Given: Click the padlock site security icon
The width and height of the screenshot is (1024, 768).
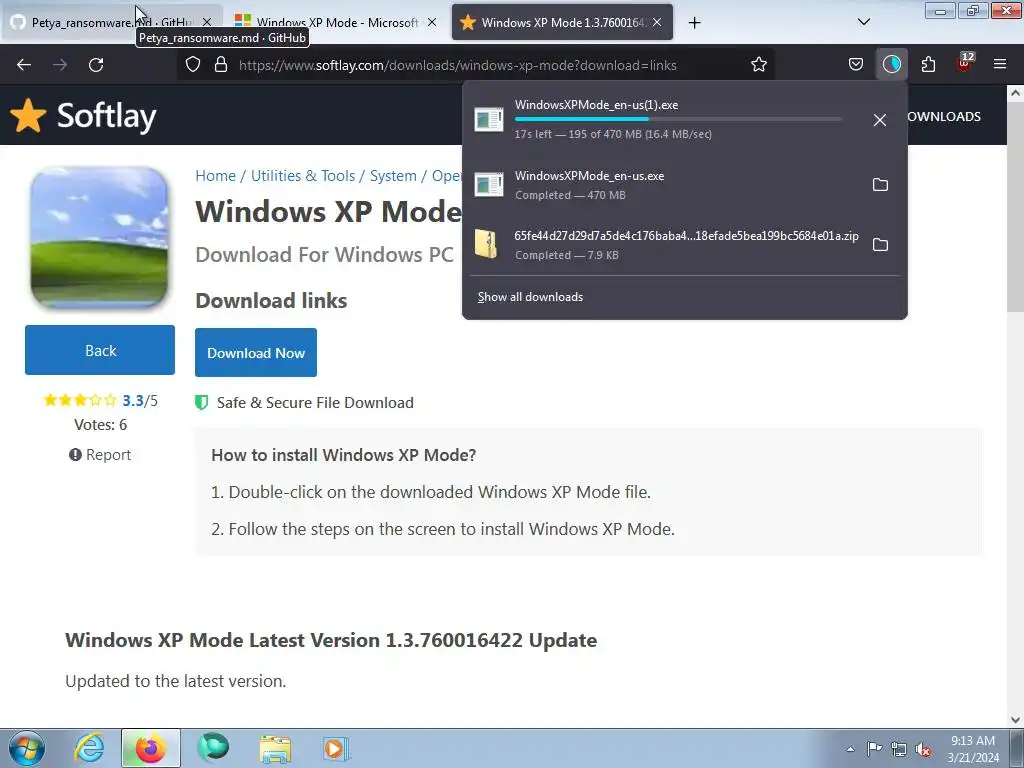Looking at the screenshot, I should [x=221, y=65].
